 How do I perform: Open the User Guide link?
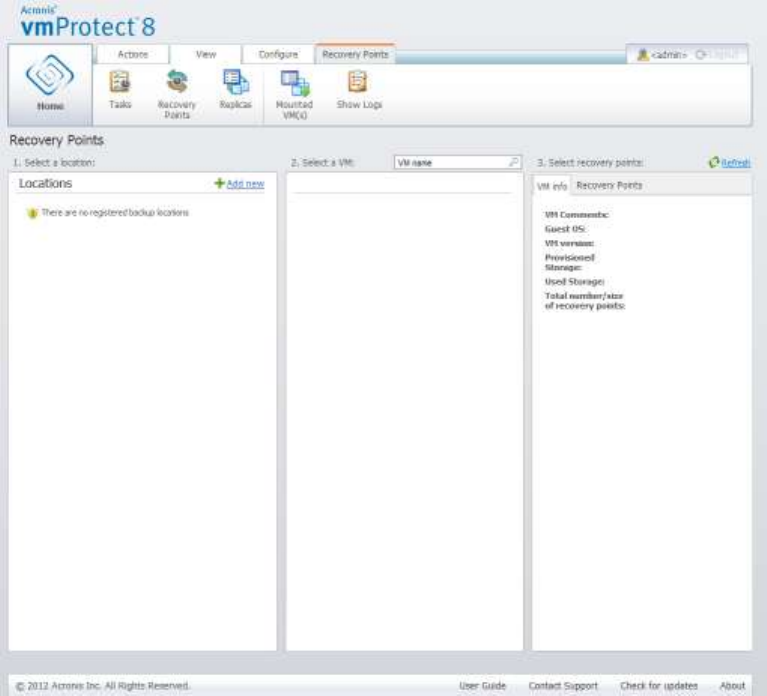482,686
